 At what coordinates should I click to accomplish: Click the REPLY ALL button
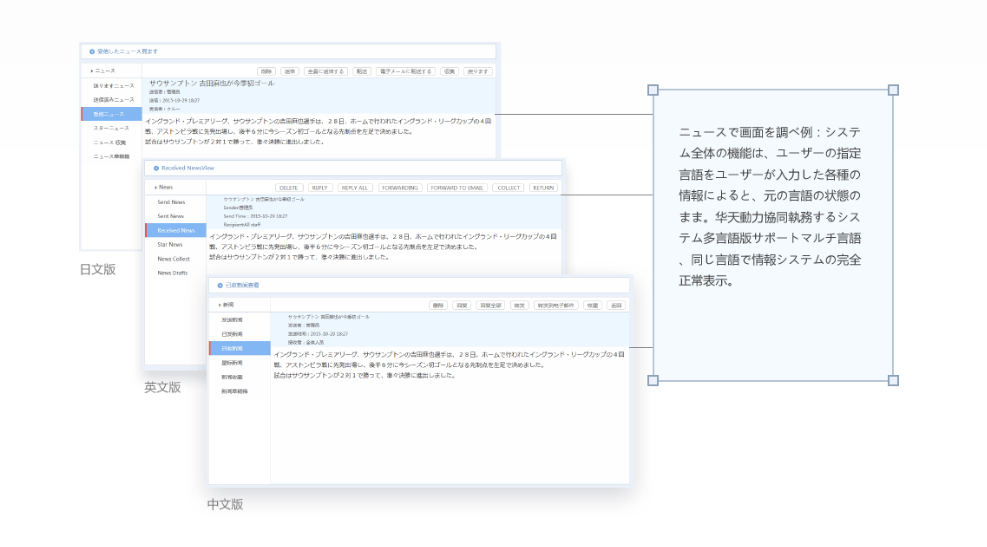coord(354,187)
